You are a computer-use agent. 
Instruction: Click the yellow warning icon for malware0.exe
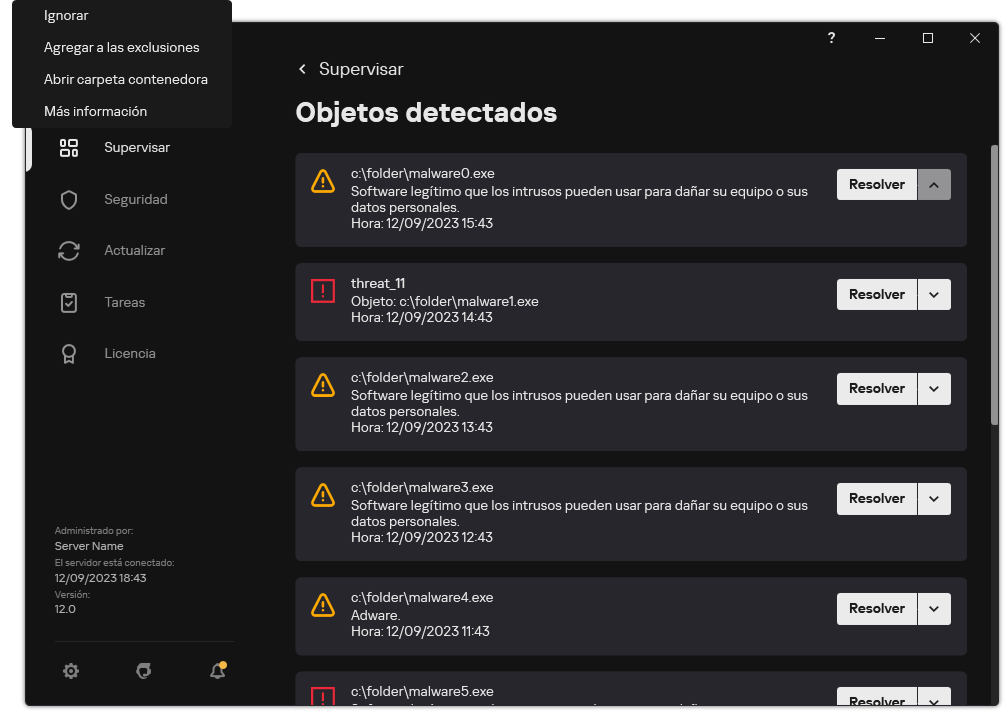click(322, 181)
